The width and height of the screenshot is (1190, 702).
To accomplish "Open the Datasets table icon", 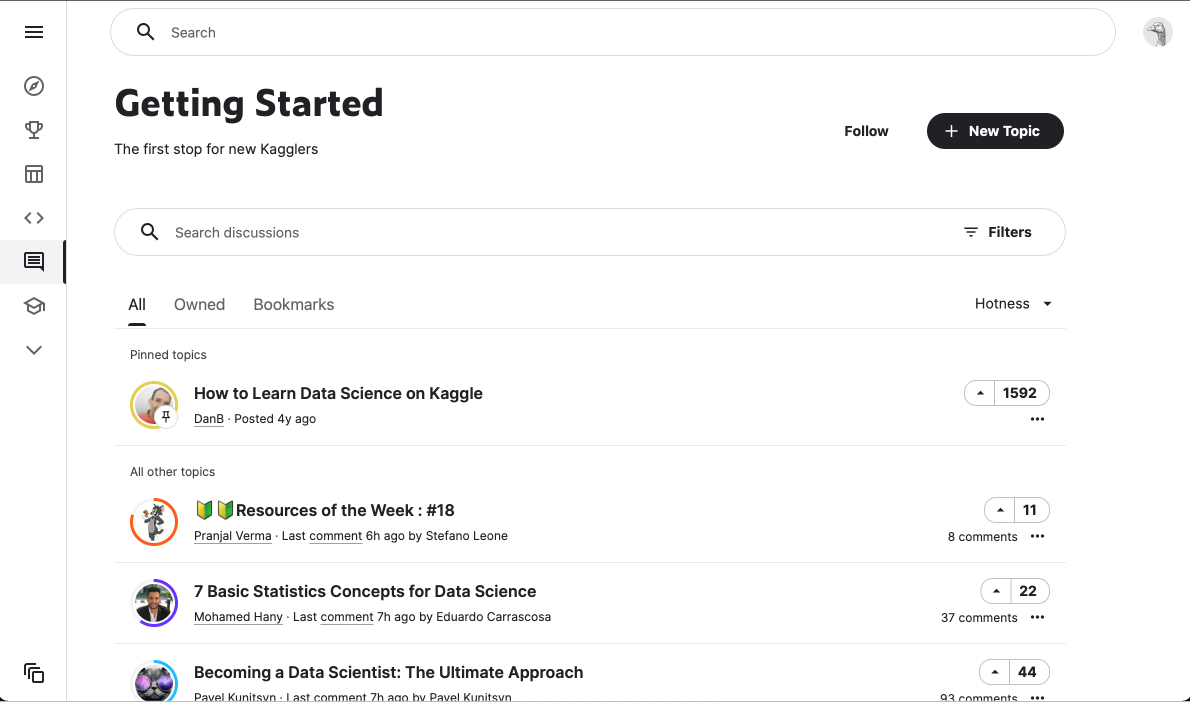I will (x=33, y=174).
